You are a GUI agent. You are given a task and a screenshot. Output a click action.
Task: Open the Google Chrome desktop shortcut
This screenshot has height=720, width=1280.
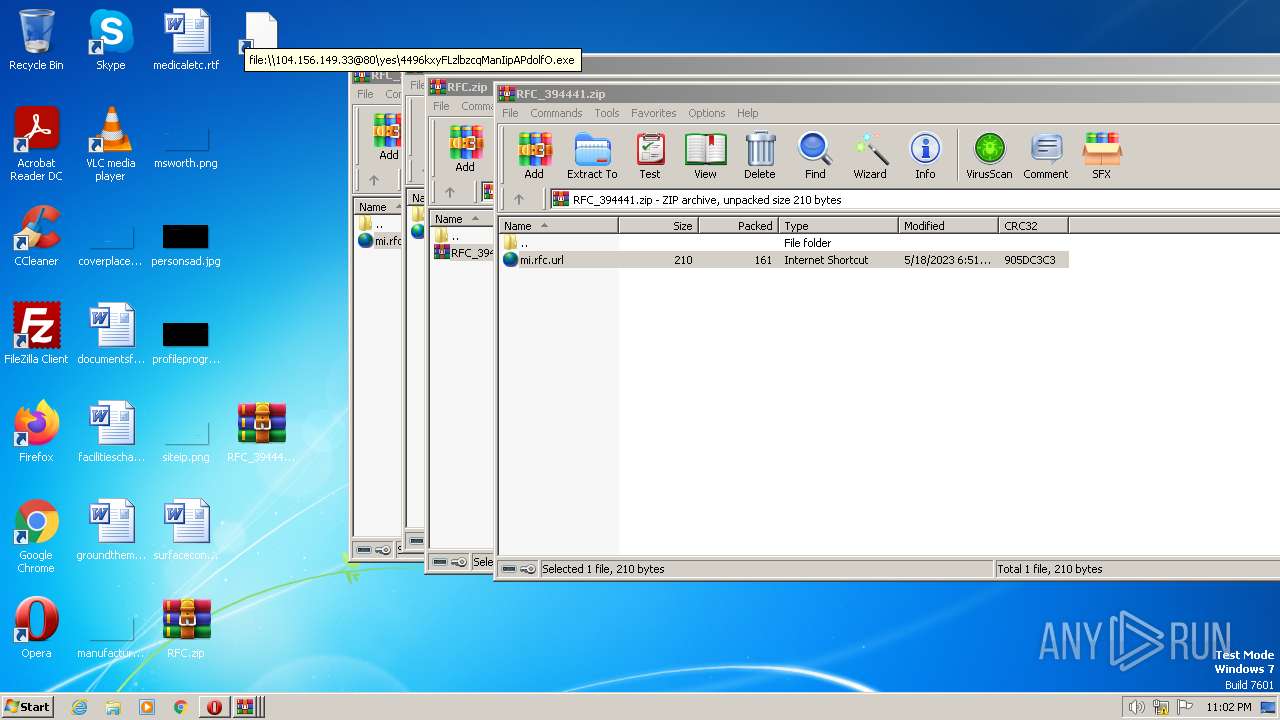[36, 537]
